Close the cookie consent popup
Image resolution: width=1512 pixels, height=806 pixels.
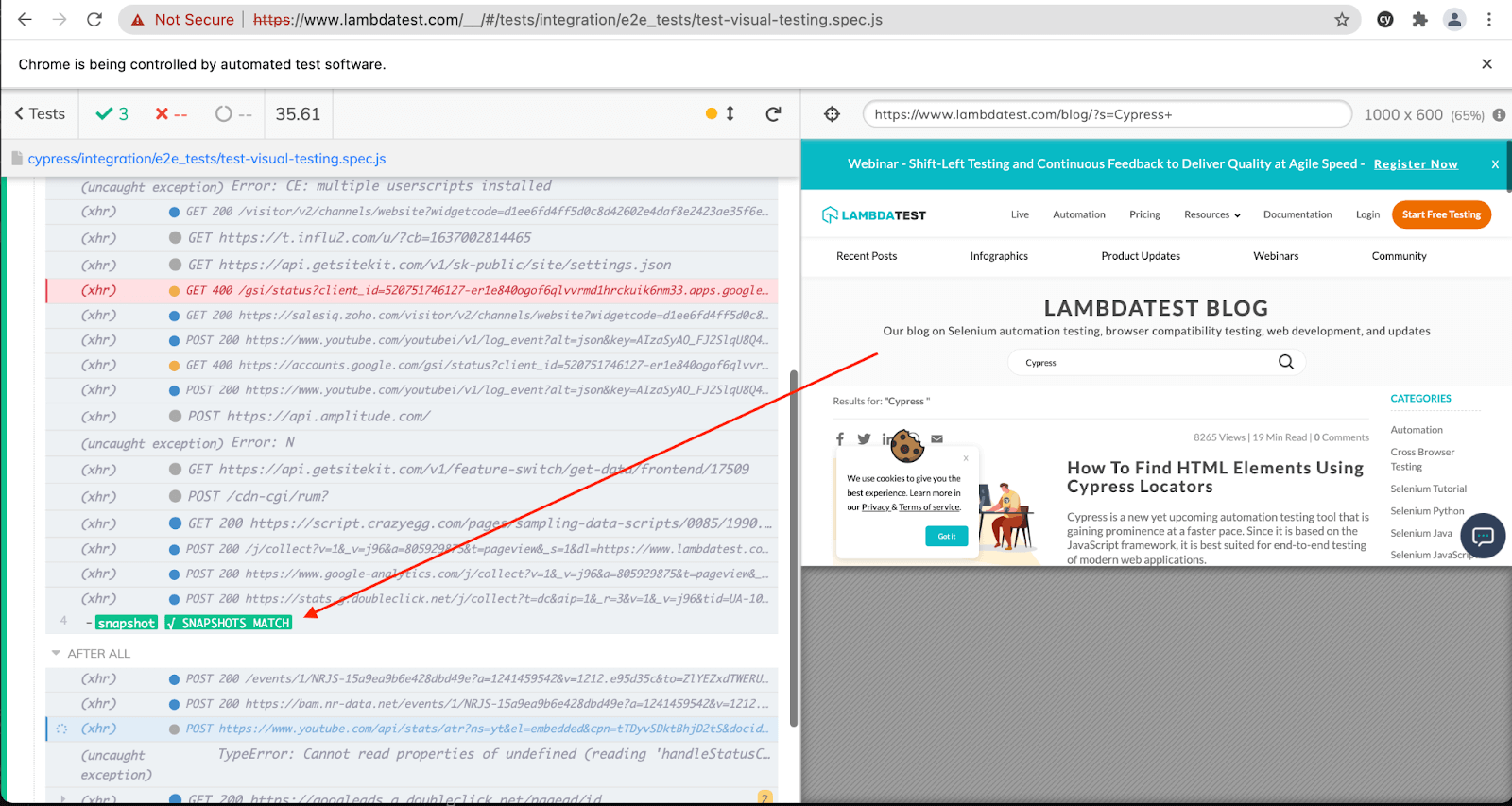(x=966, y=458)
